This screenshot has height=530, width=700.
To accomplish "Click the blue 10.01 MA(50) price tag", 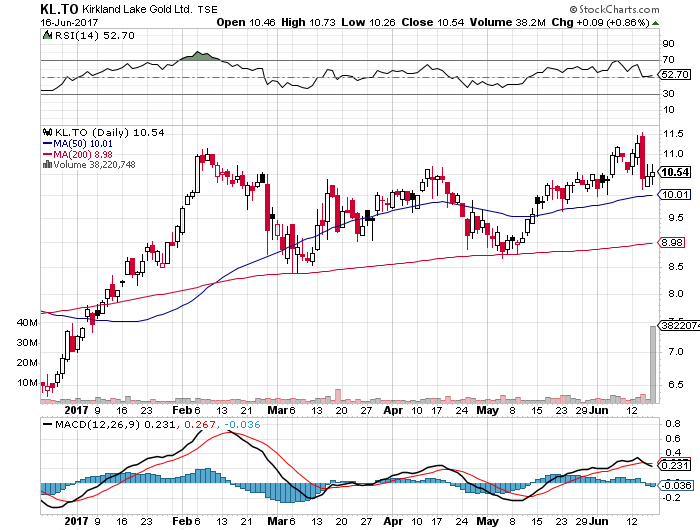I will (x=675, y=195).
